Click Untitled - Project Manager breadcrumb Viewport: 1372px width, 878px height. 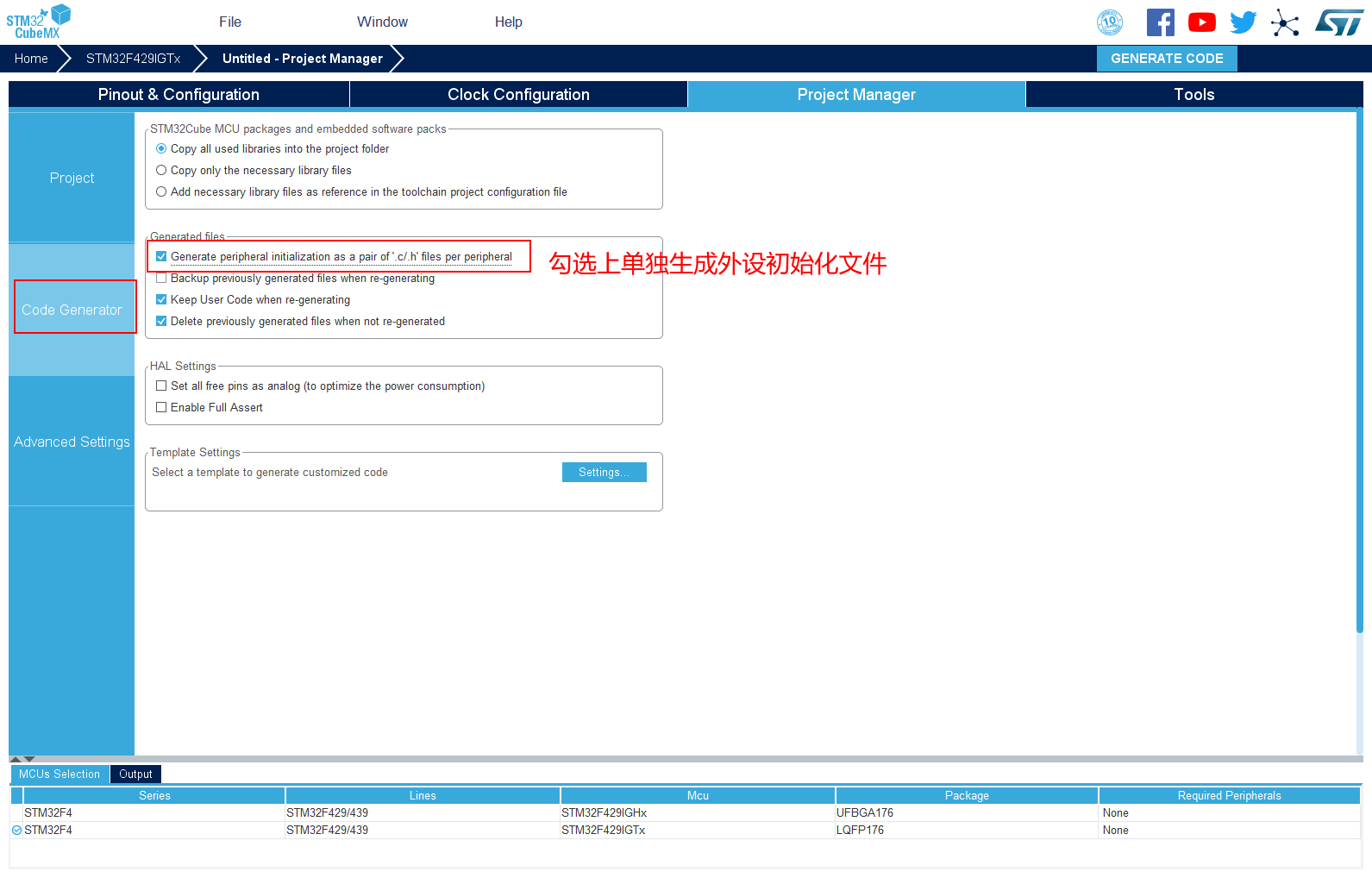point(303,59)
